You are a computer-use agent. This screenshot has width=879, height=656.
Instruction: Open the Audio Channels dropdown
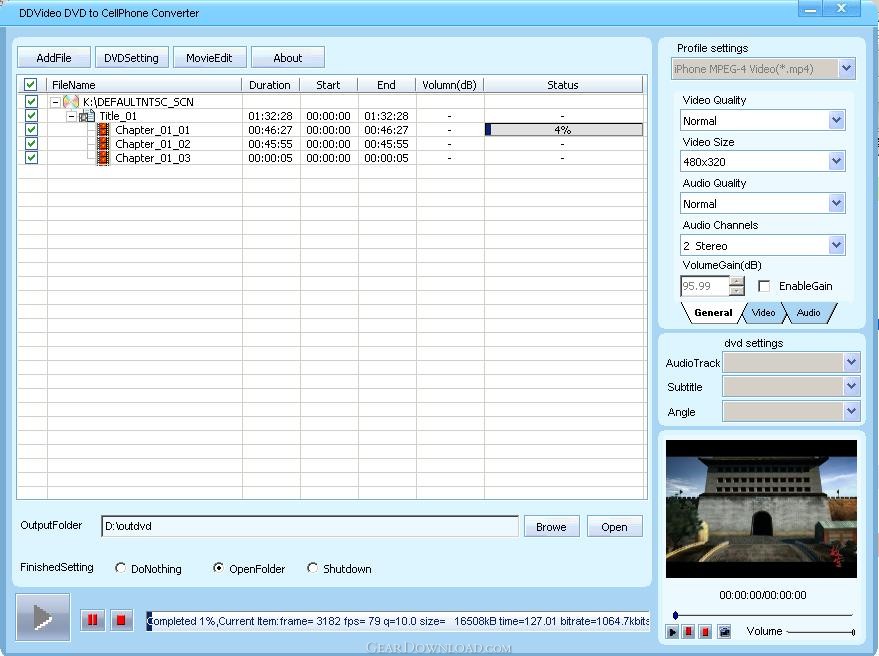tap(836, 245)
